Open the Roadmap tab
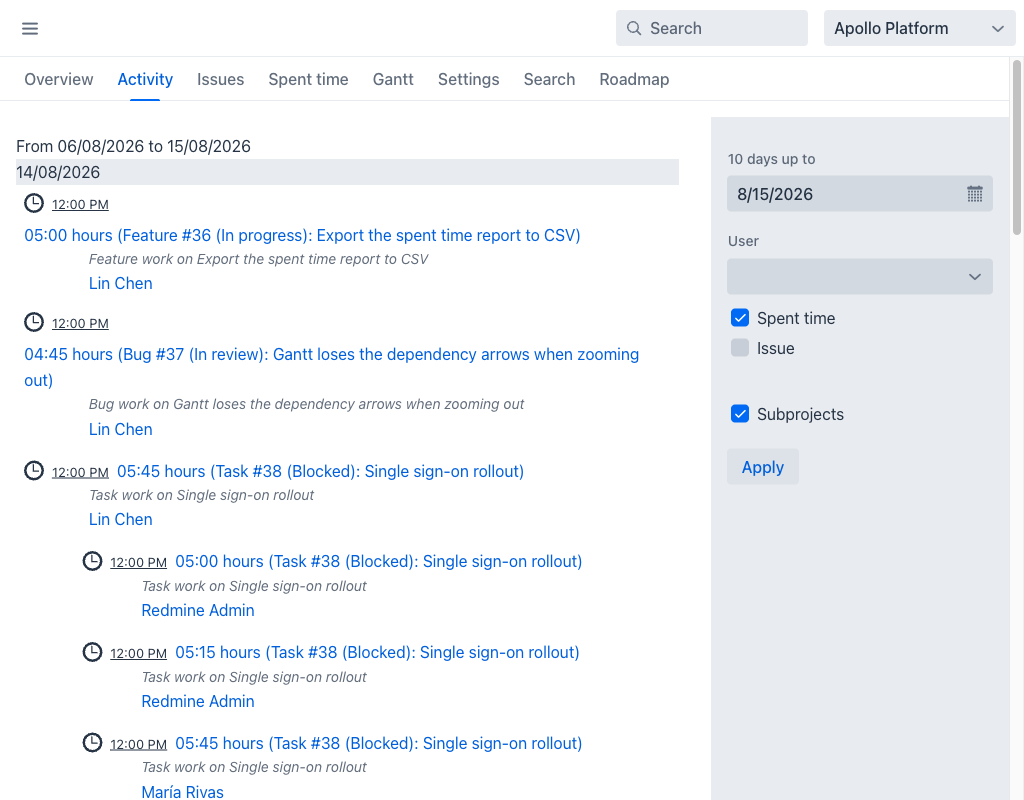 634,79
